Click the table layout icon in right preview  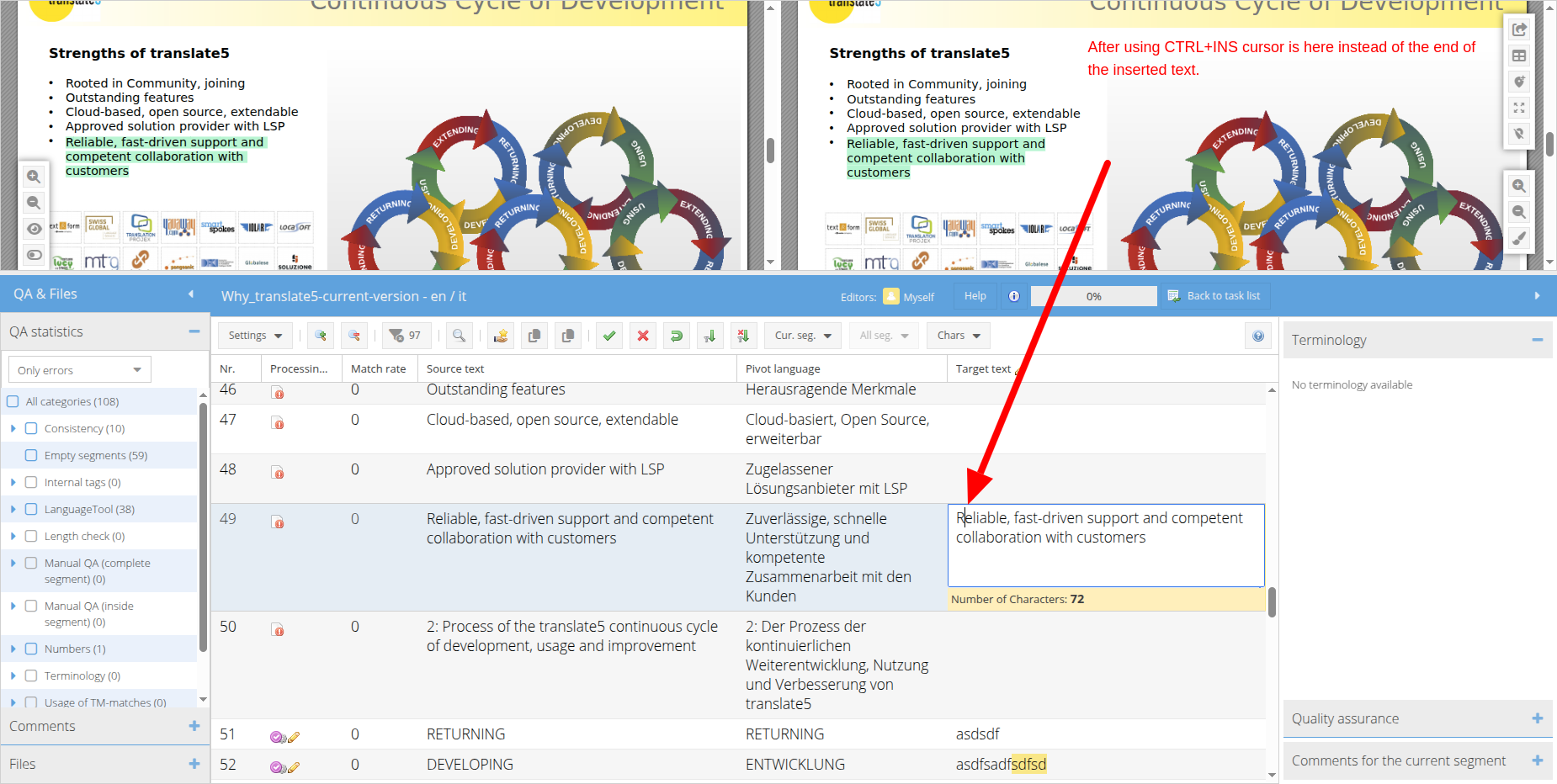coord(1518,56)
